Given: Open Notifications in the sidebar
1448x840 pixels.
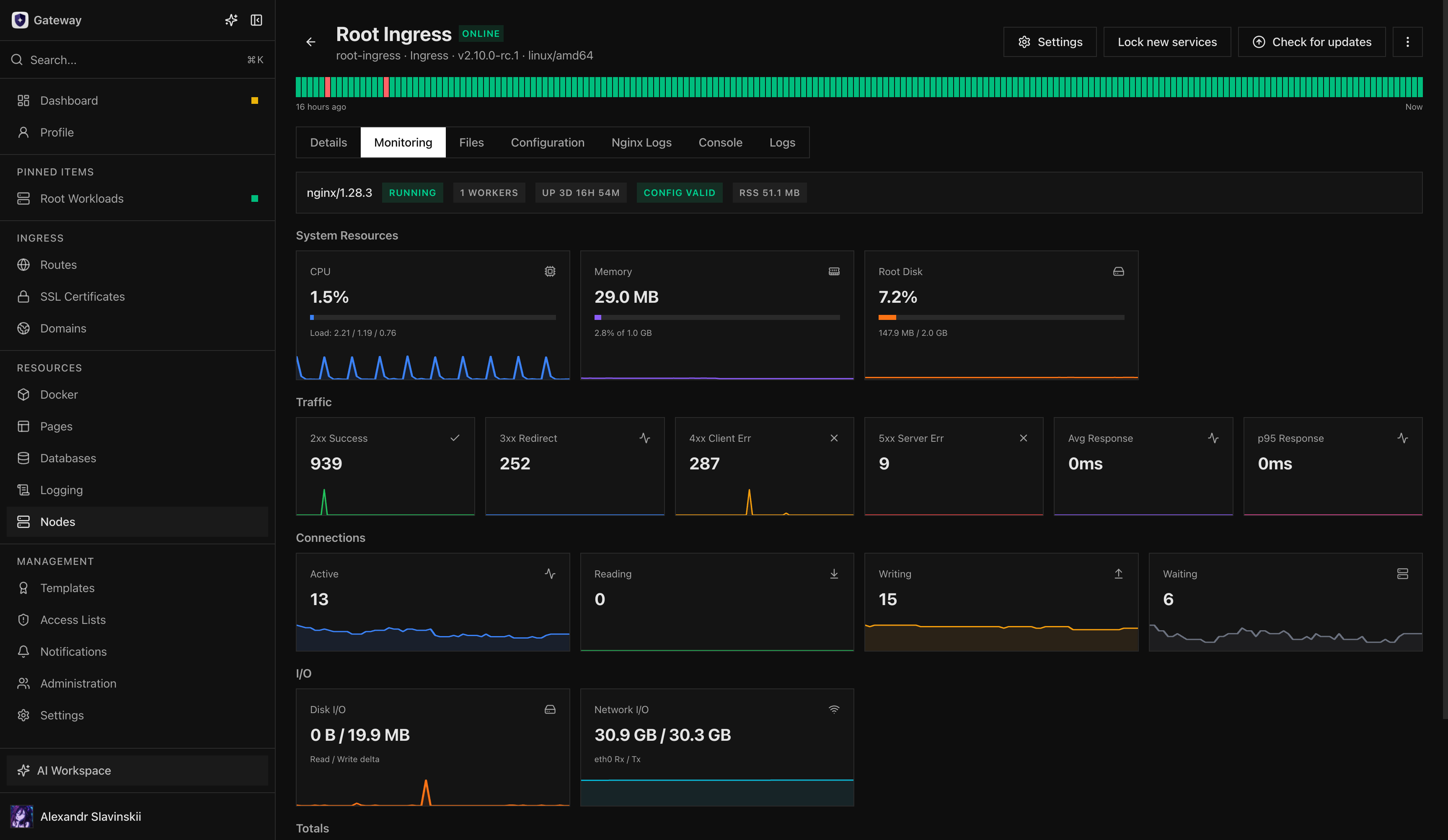Looking at the screenshot, I should (137, 651).
